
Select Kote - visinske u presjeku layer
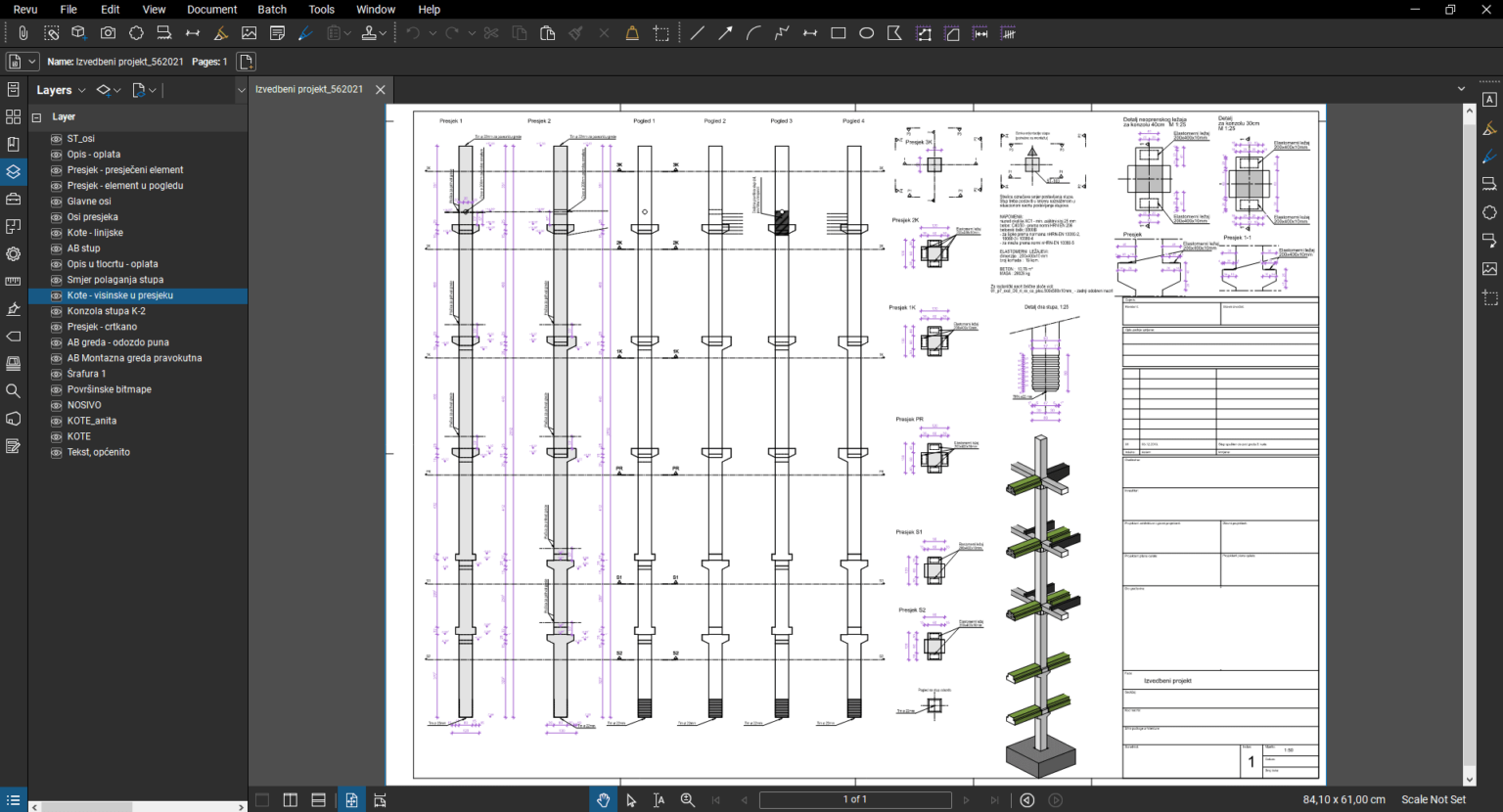click(x=119, y=295)
